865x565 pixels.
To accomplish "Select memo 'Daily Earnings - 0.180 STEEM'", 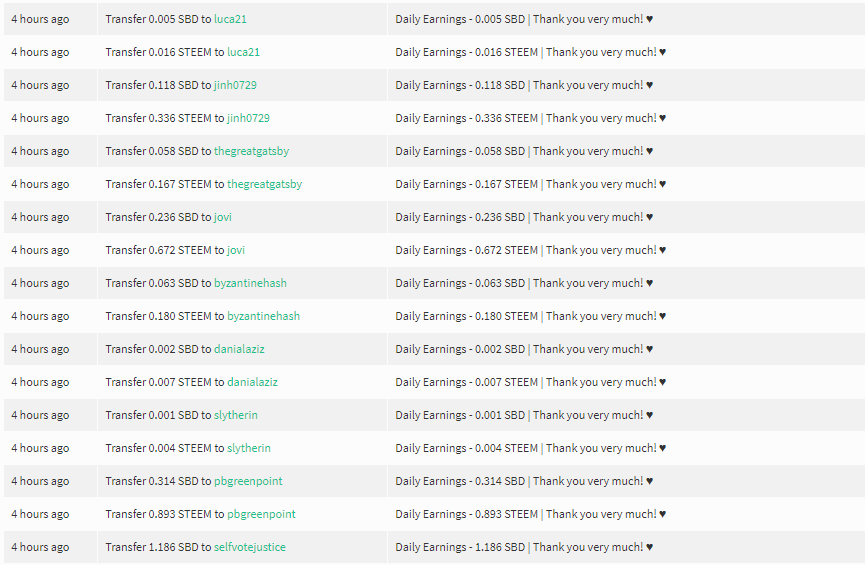I will 467,317.
